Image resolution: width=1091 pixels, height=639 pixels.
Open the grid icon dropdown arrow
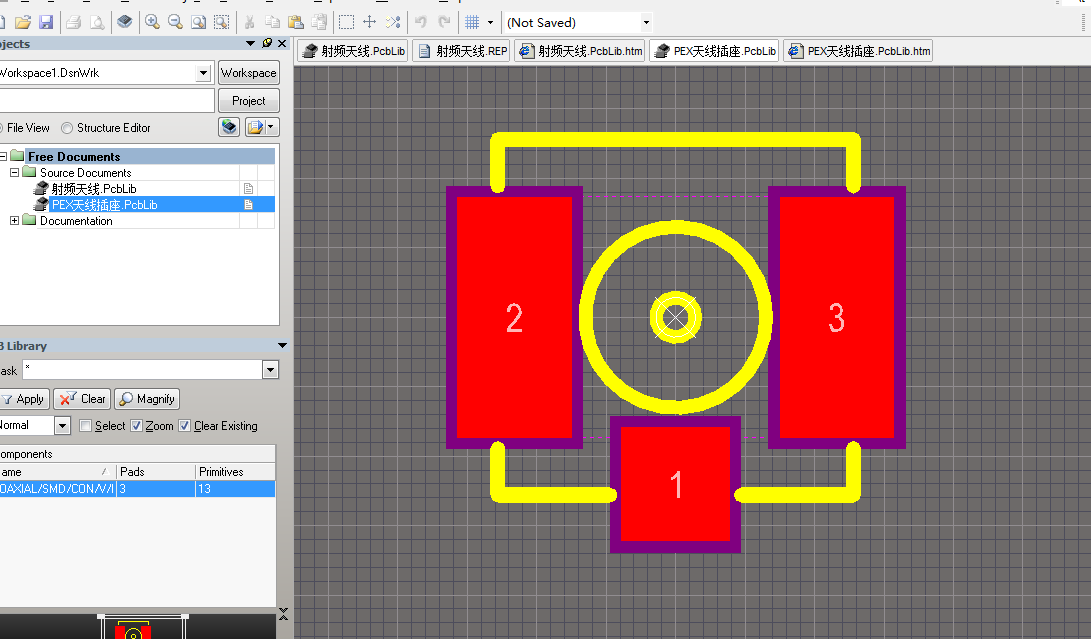491,22
